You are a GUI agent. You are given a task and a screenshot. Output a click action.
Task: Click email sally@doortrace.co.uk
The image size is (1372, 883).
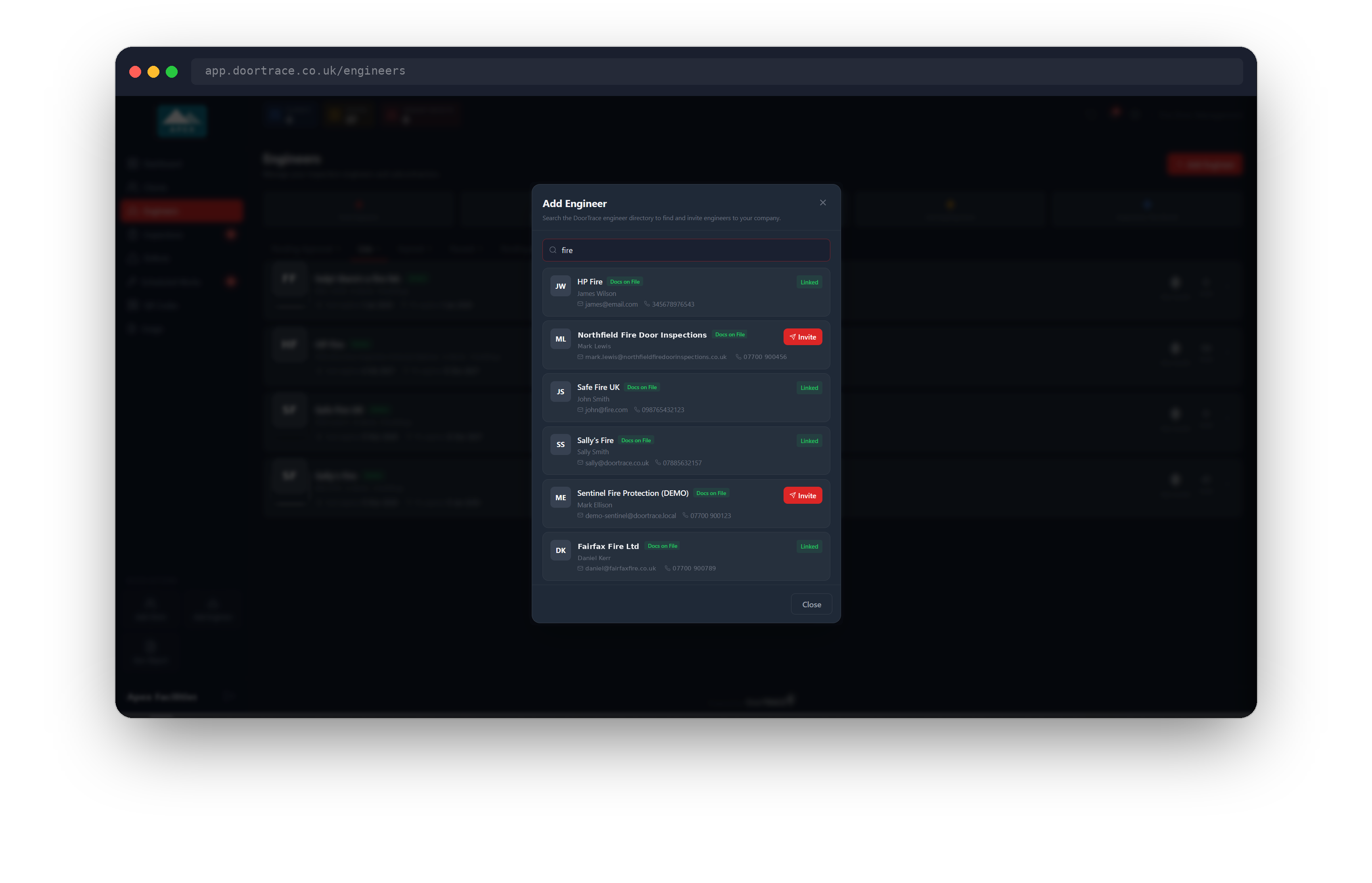617,463
